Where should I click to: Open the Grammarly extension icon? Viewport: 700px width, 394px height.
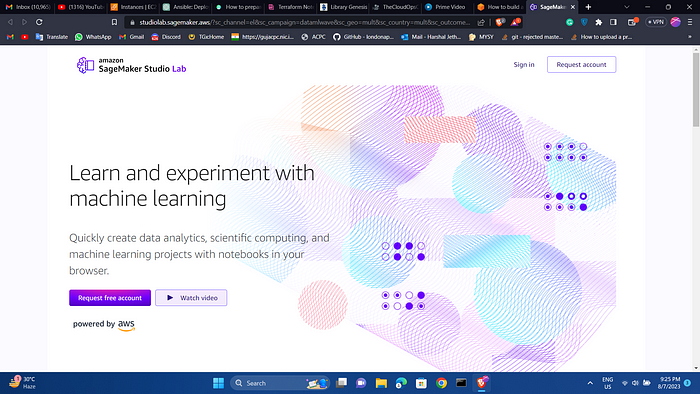tap(570, 22)
